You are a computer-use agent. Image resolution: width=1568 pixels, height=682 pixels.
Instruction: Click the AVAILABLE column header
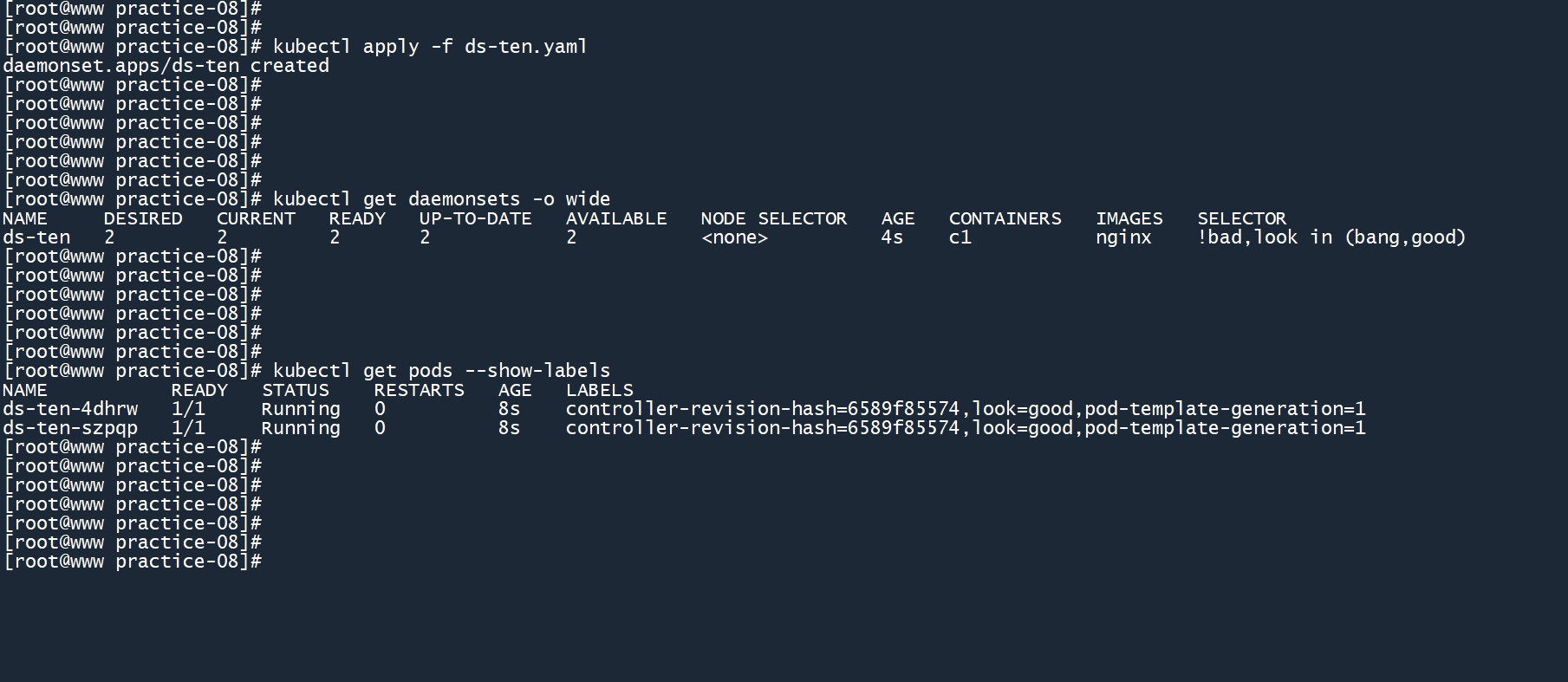[616, 218]
